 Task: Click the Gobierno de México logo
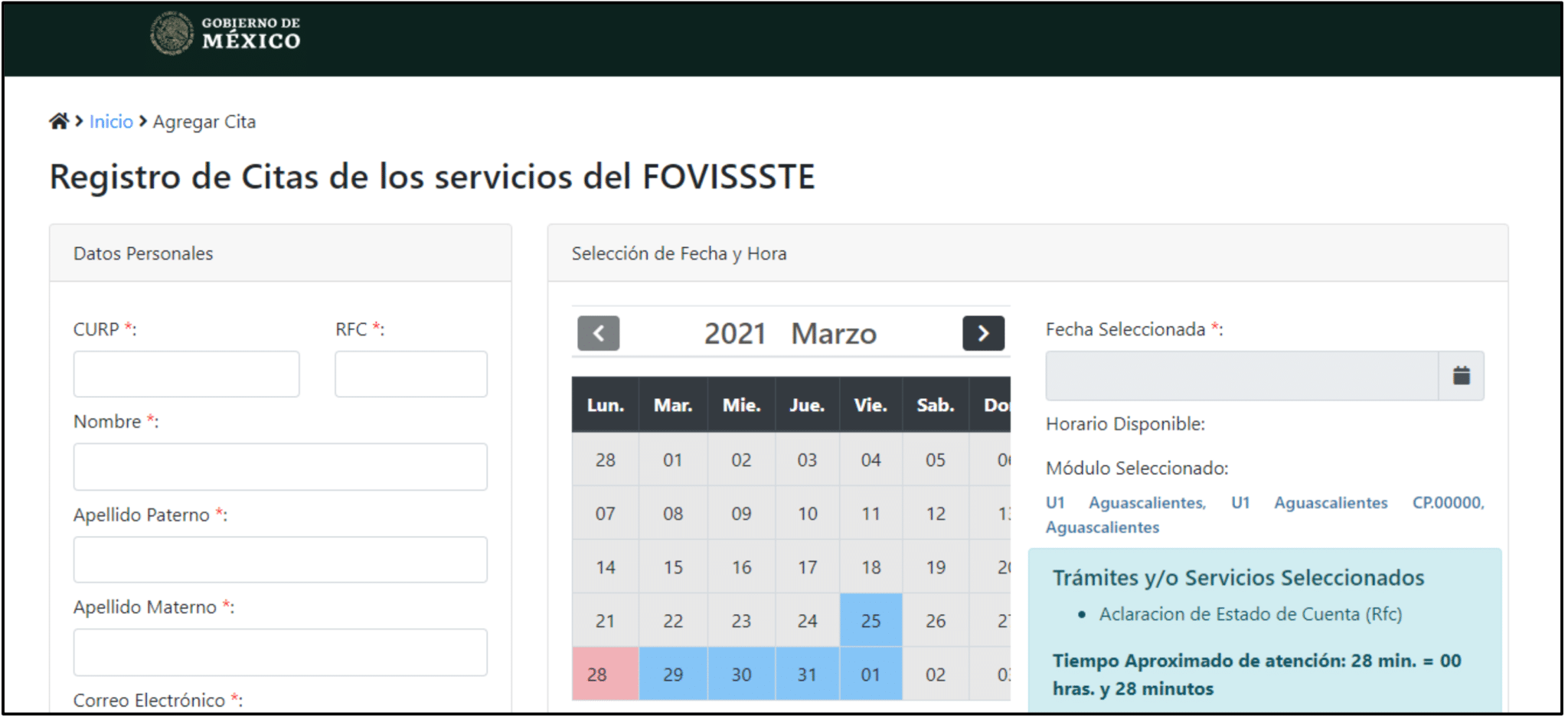pos(226,34)
